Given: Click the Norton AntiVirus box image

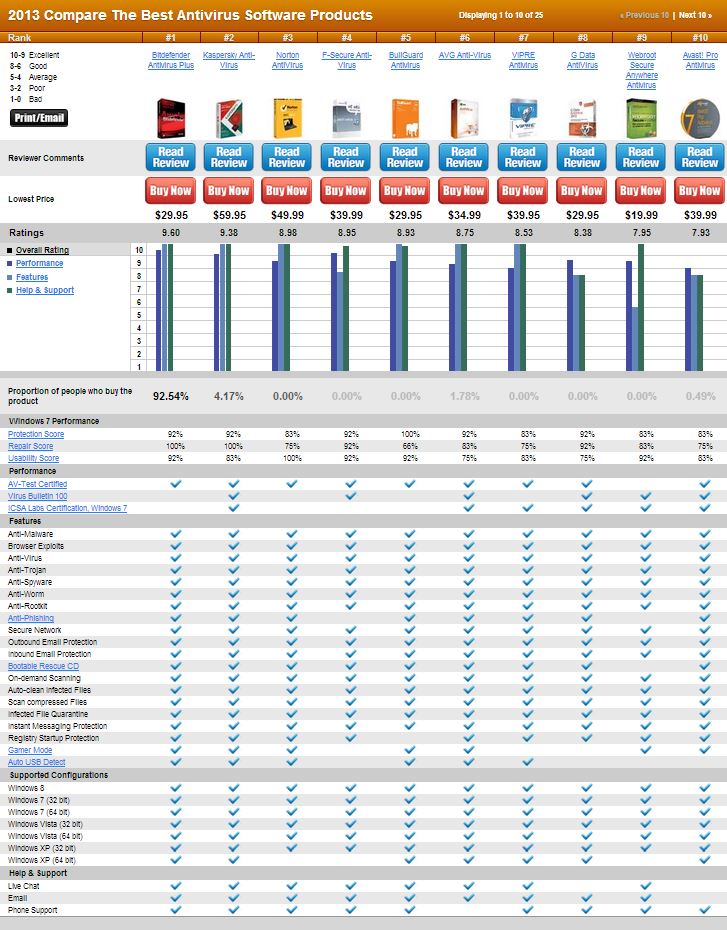Looking at the screenshot, I should 288,118.
